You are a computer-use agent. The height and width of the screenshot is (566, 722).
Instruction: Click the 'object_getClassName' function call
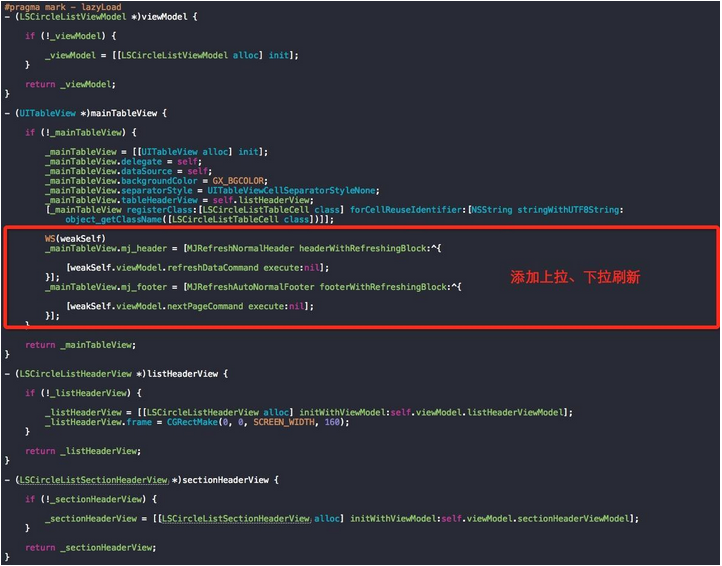coord(114,220)
